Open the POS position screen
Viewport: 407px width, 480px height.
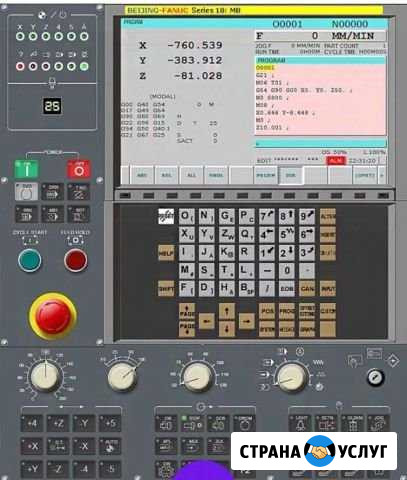click(x=267, y=311)
